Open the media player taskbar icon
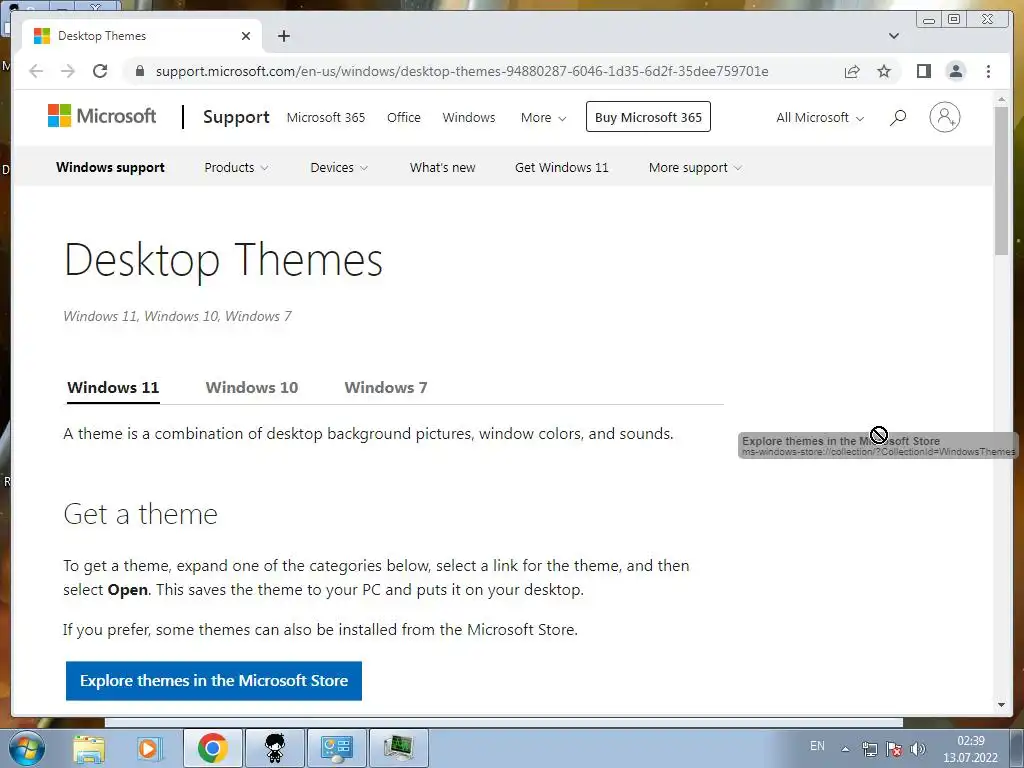The width and height of the screenshot is (1024, 768). [x=148, y=748]
